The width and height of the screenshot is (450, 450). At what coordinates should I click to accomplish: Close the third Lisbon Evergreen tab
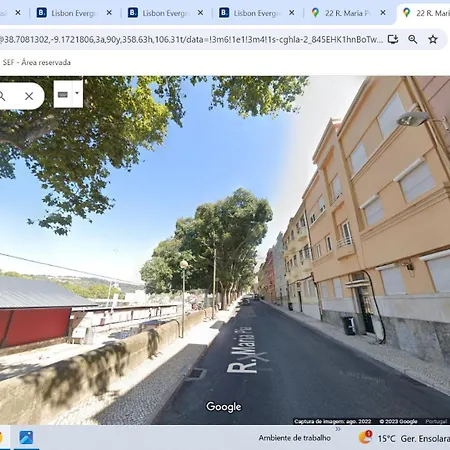pos(292,13)
